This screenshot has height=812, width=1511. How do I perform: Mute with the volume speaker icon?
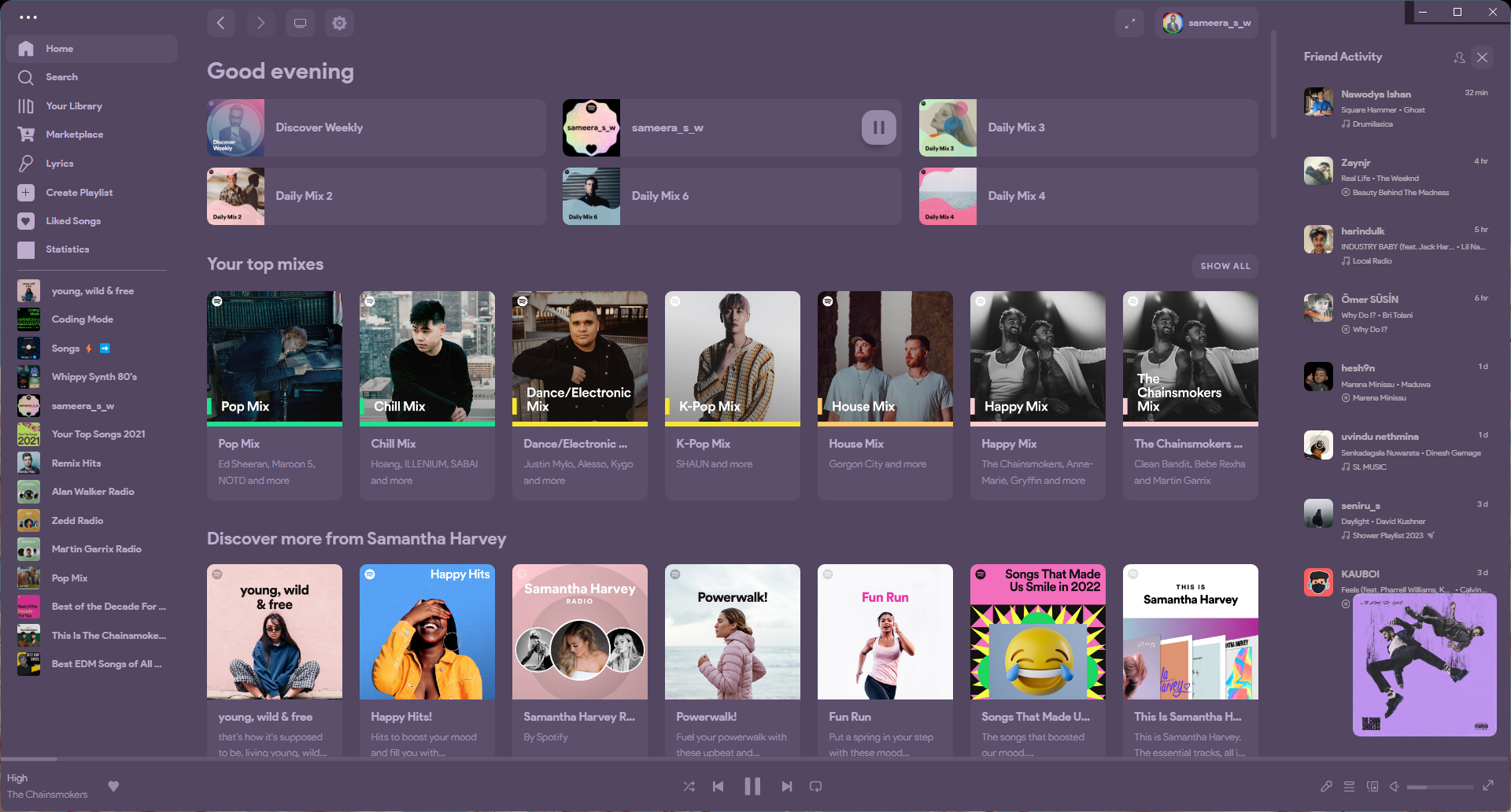pyautogui.click(x=1395, y=786)
